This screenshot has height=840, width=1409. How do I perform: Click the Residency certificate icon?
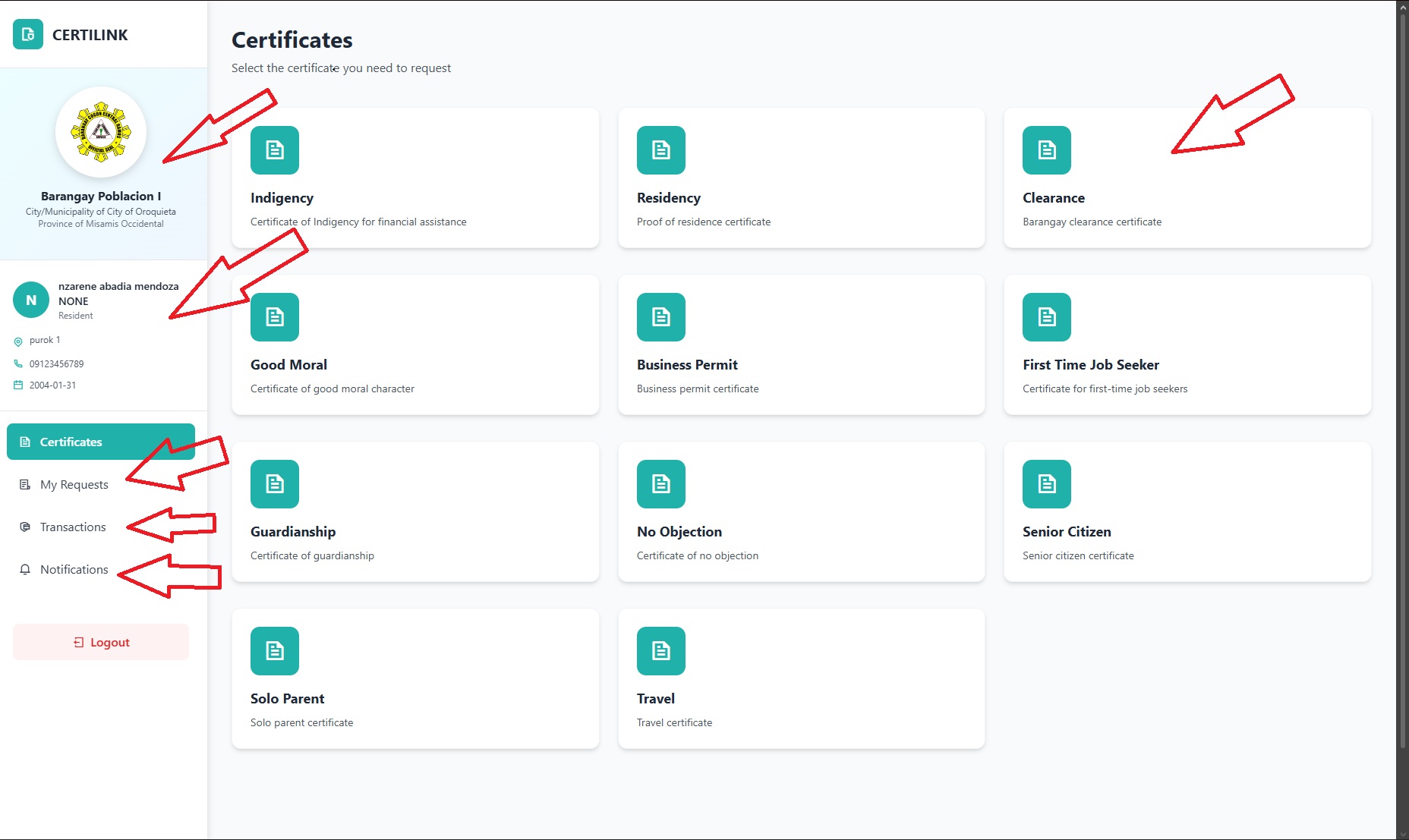point(660,149)
